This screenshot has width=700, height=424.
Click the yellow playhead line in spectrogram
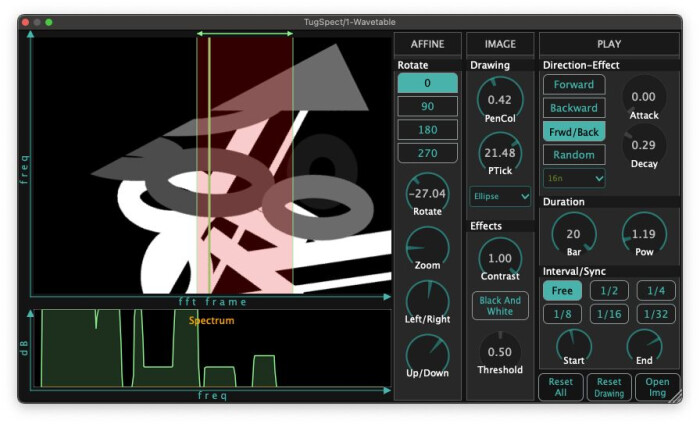pos(209,165)
